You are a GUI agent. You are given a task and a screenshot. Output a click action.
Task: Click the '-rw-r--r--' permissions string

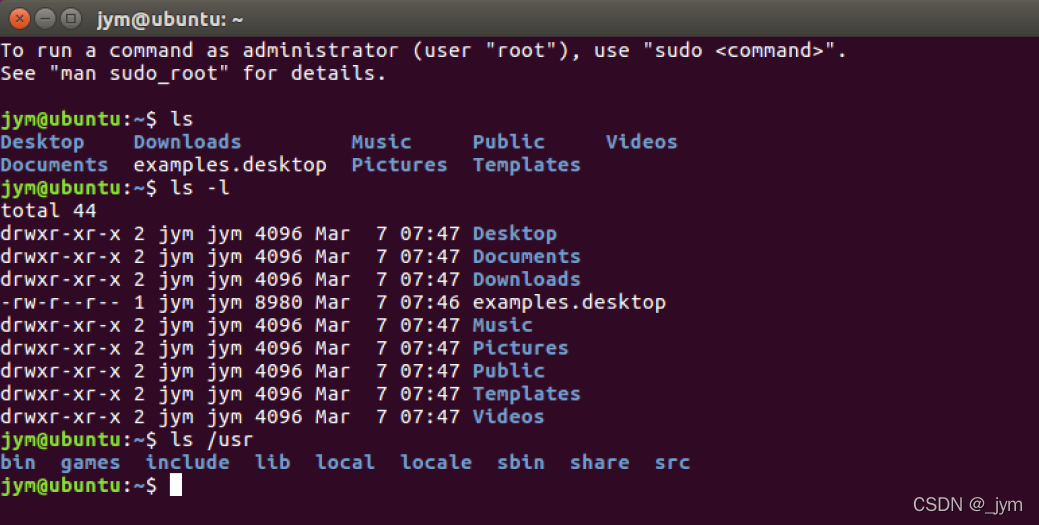[x=60, y=302]
